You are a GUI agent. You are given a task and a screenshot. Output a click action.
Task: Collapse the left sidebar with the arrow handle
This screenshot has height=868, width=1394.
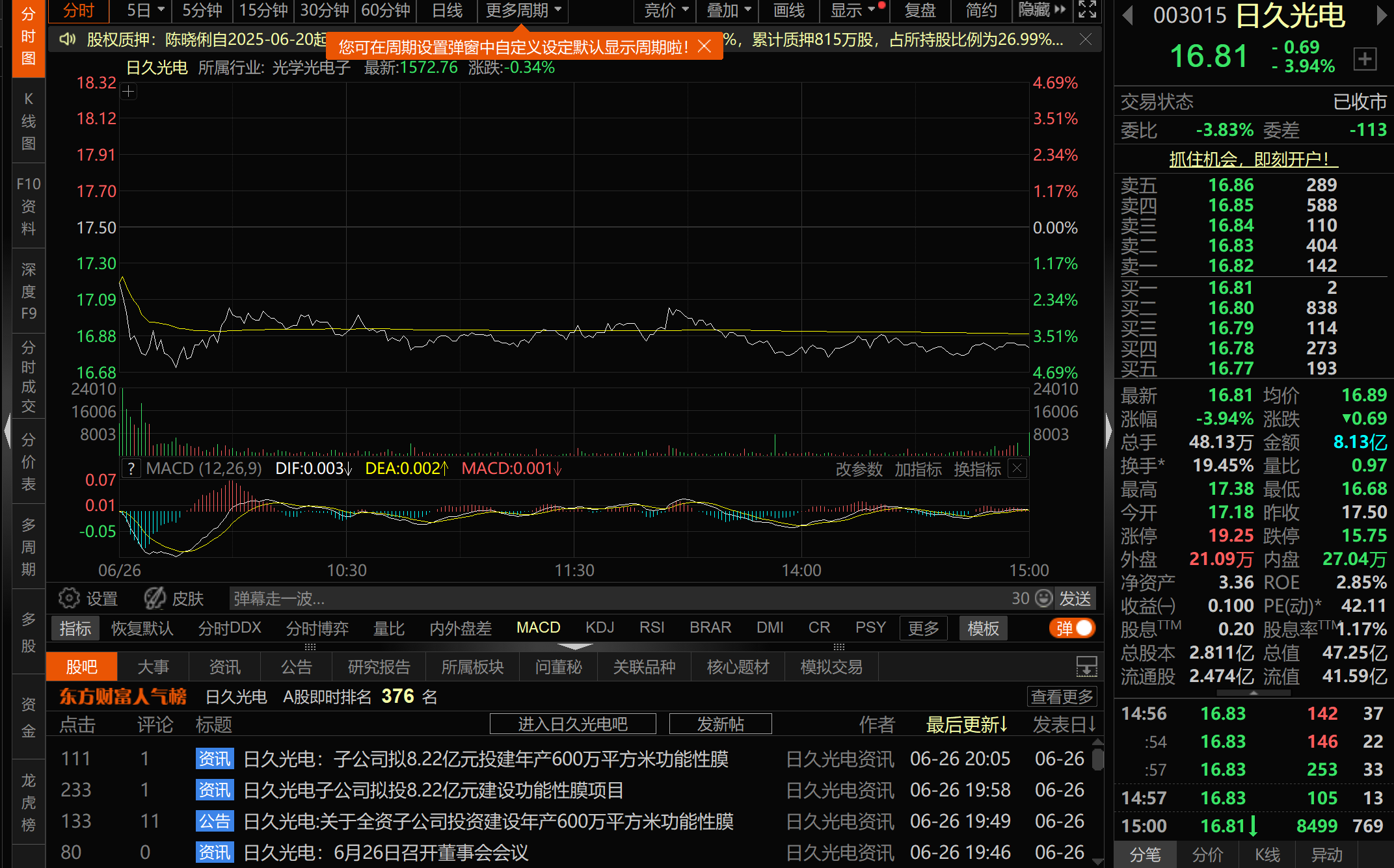(x=7, y=430)
